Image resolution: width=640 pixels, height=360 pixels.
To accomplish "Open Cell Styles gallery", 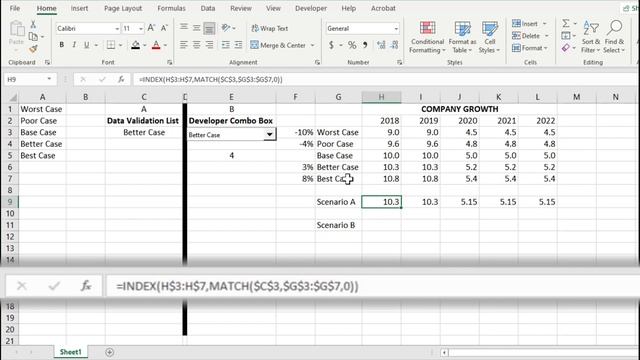I will 489,37.
